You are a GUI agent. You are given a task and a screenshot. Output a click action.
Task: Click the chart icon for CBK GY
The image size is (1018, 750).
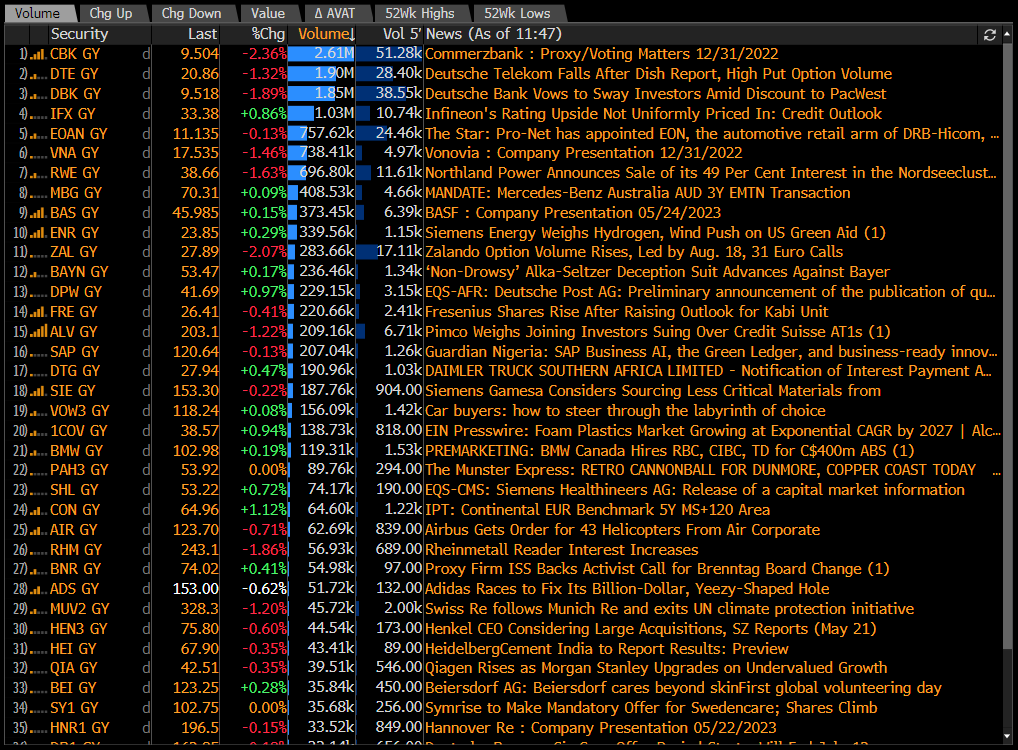(38, 55)
